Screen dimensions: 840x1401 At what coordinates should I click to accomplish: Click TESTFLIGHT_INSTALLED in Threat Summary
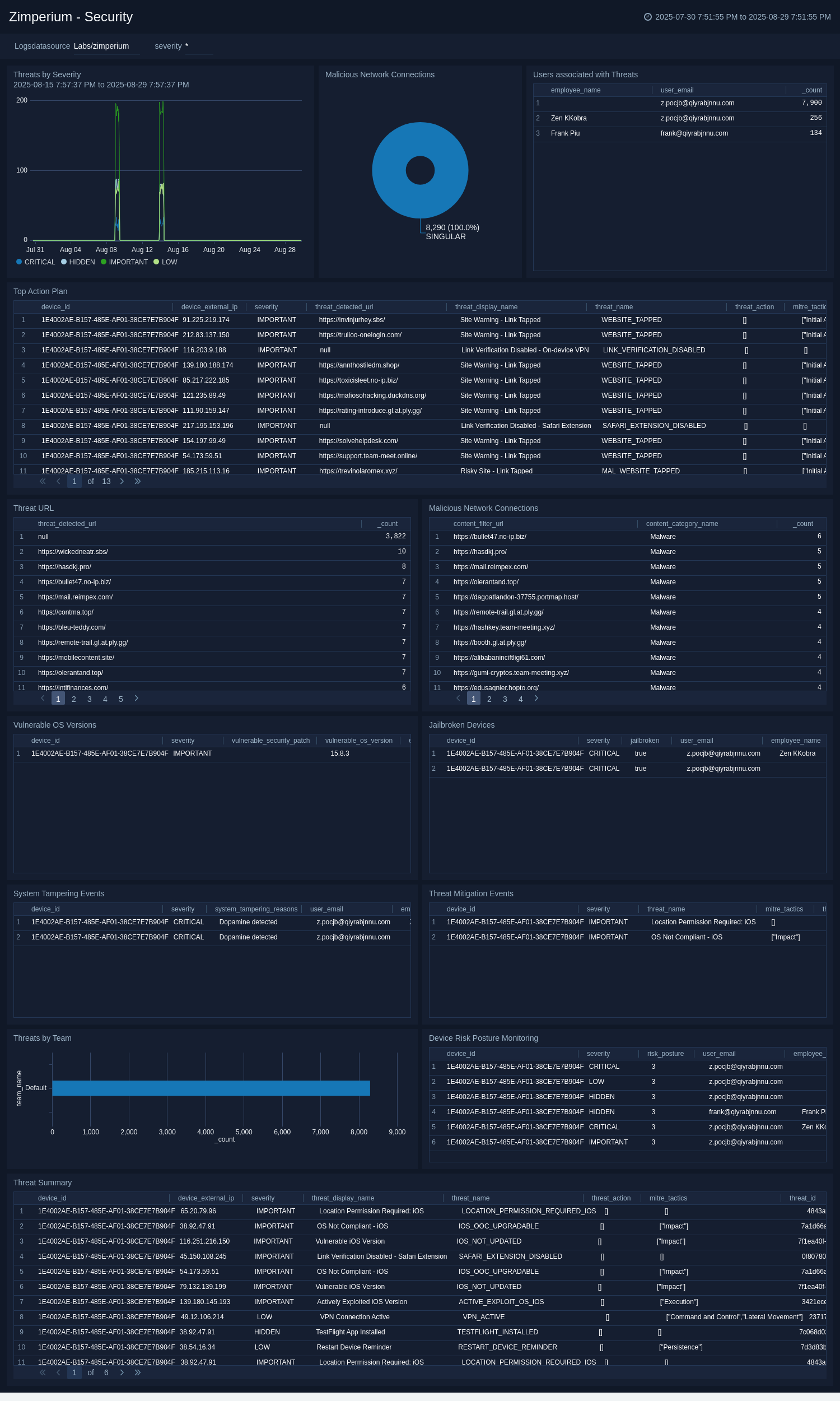(x=497, y=1332)
